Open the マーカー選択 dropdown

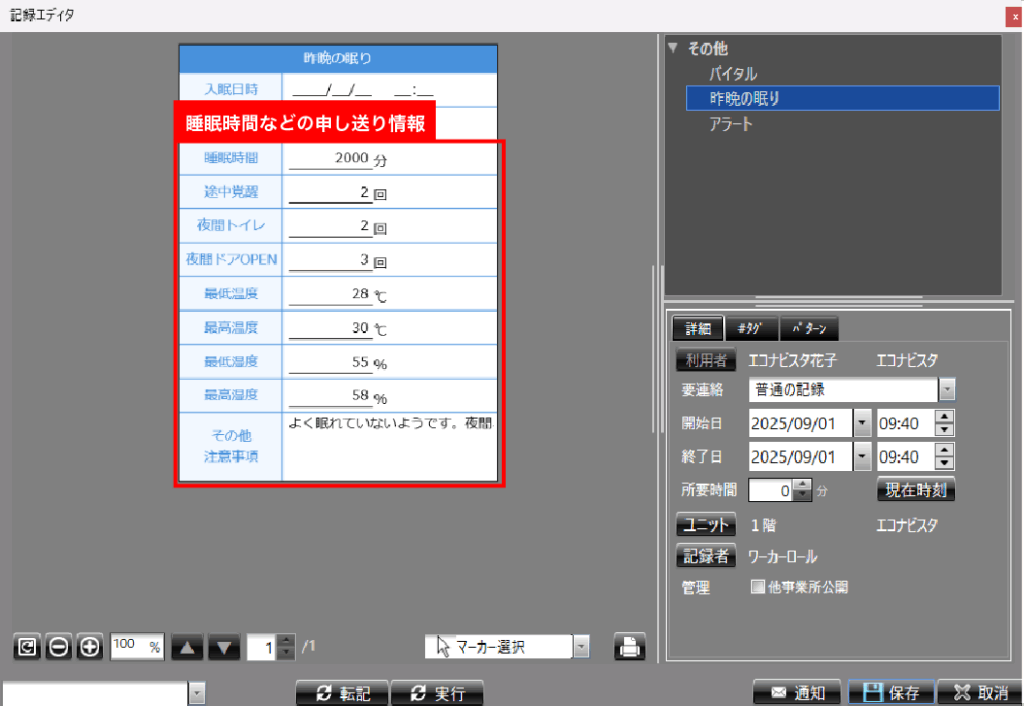[x=581, y=647]
